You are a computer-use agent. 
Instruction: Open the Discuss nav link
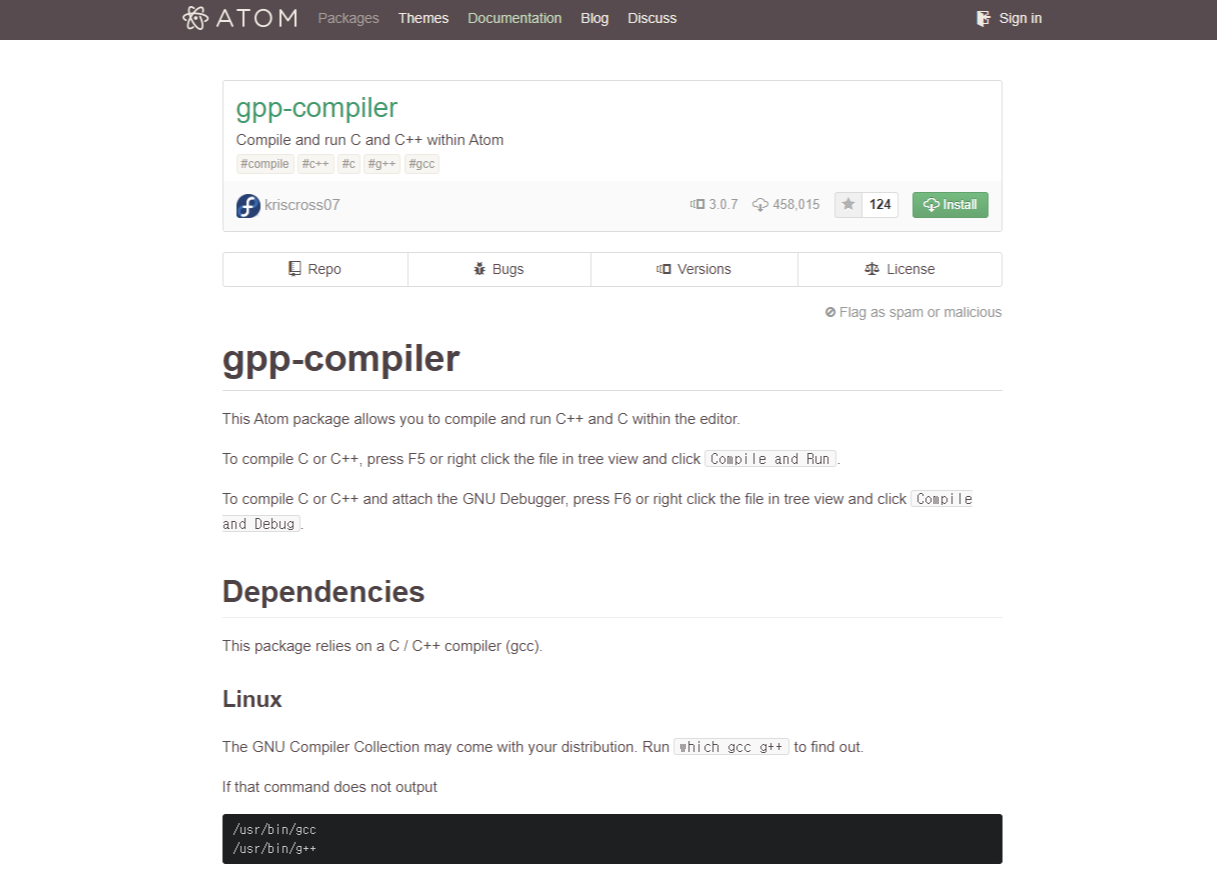(652, 18)
